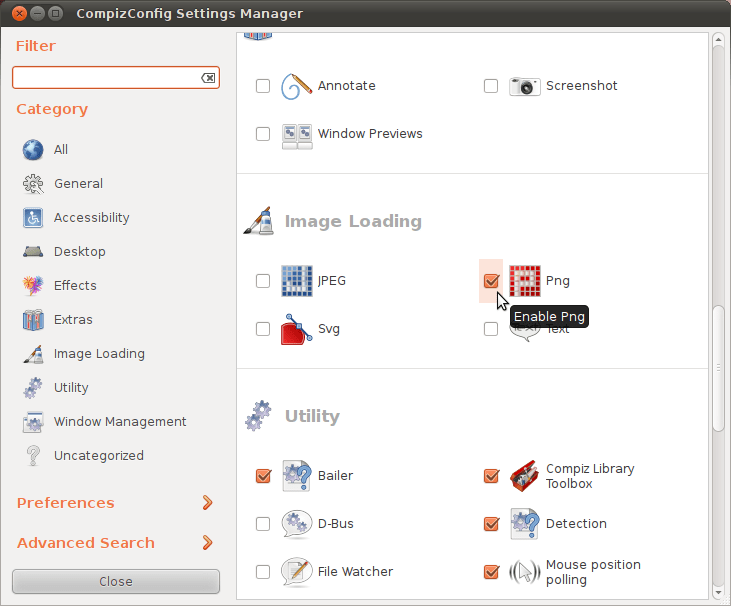731x606 pixels.
Task: Open the Preferences section label
Action: (66, 503)
